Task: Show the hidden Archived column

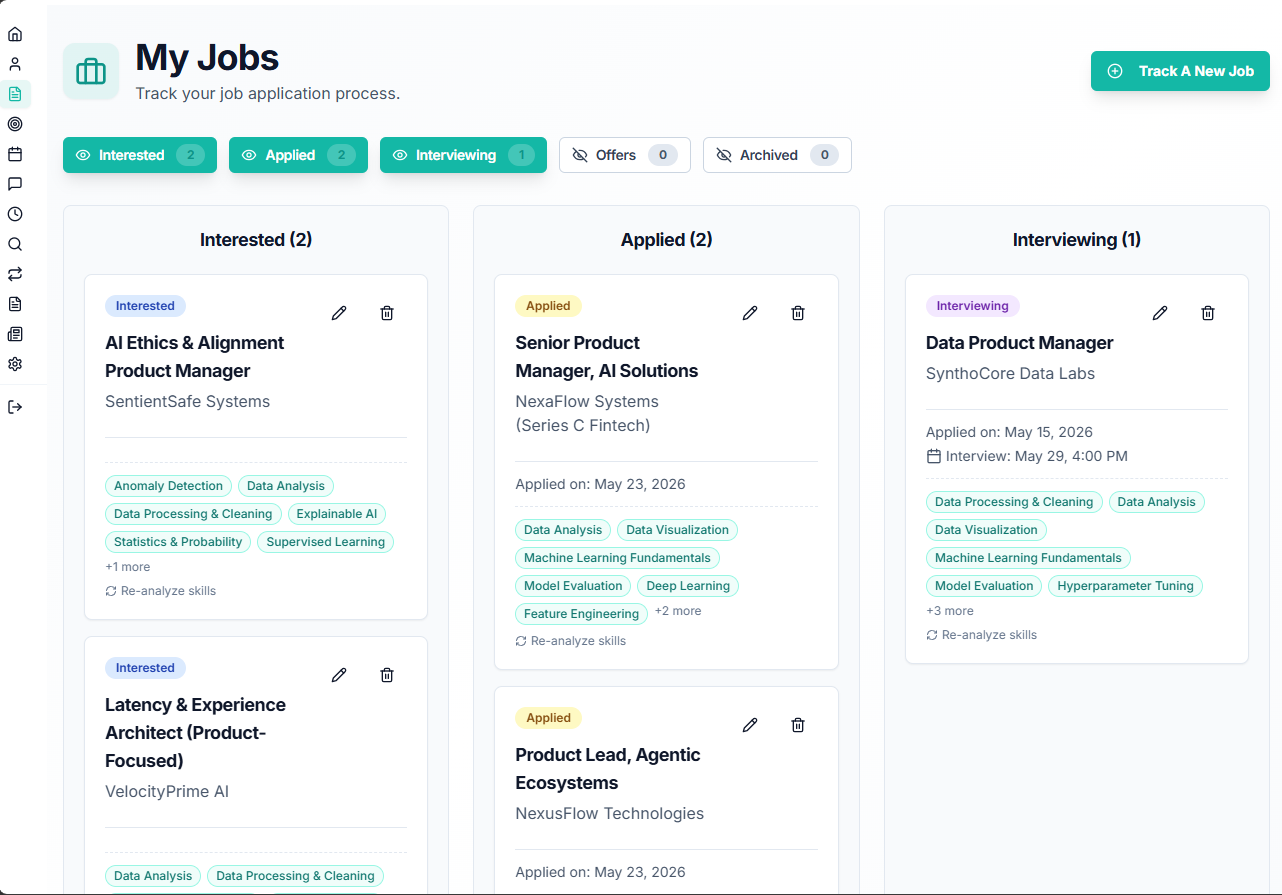Action: (x=777, y=155)
